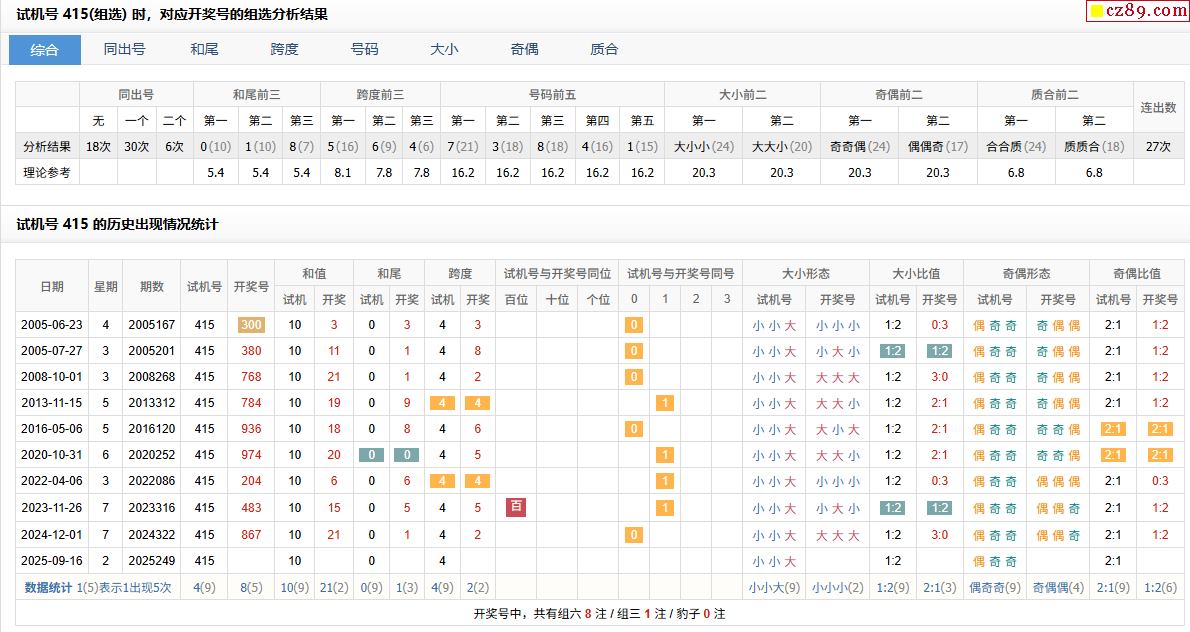Click the 期数 column header
1190x632 pixels.
tap(152, 286)
